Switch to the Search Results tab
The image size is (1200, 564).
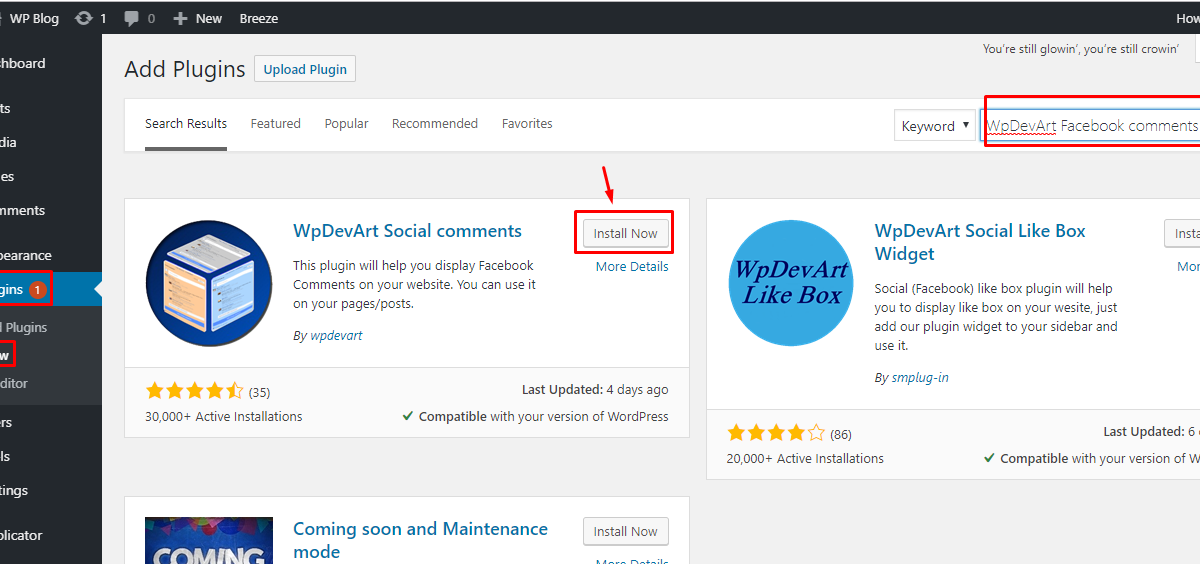tap(186, 124)
